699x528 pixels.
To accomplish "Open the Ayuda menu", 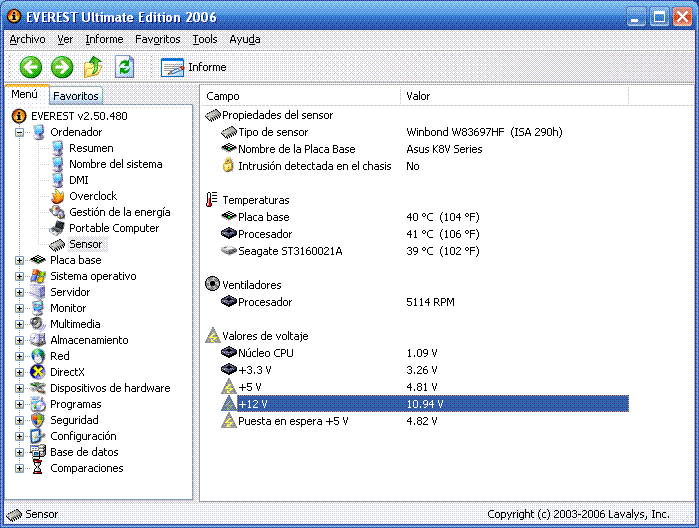I will point(245,39).
